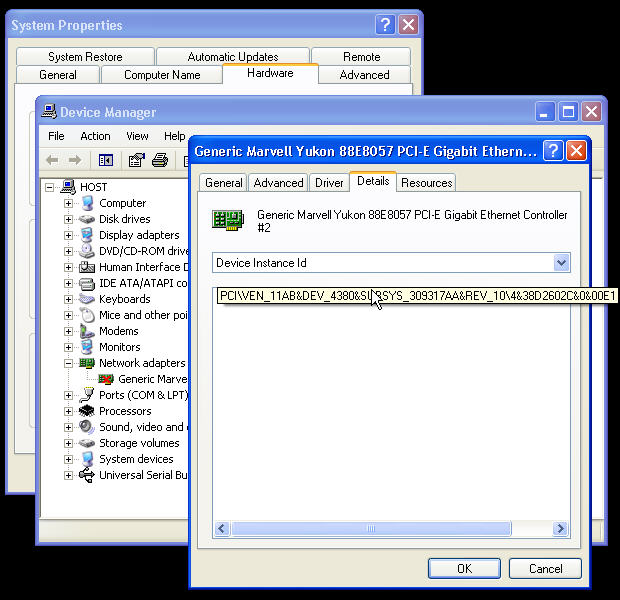
Task: Switch to the Advanced tab of adapter dialog
Action: point(278,183)
